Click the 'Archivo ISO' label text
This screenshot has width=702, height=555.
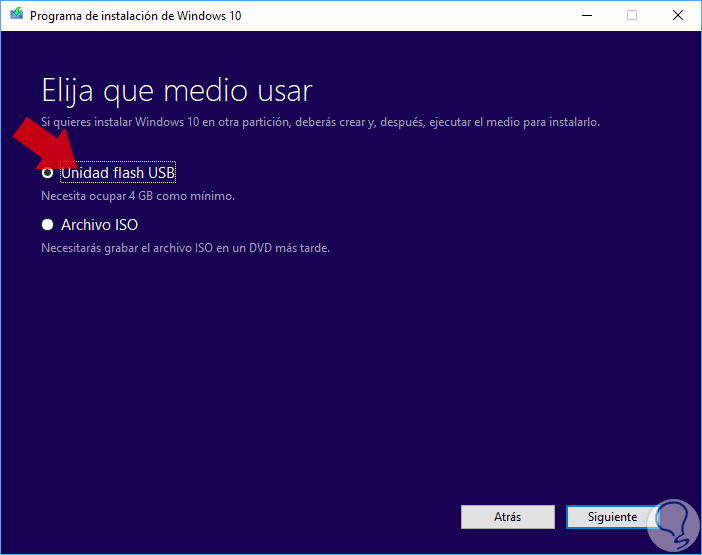pyautogui.click(x=99, y=225)
